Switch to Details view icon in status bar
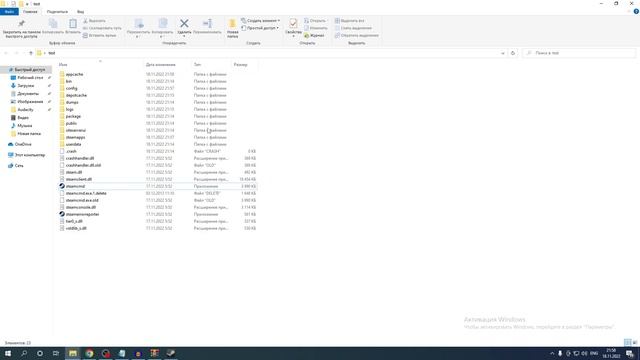 tap(627, 342)
